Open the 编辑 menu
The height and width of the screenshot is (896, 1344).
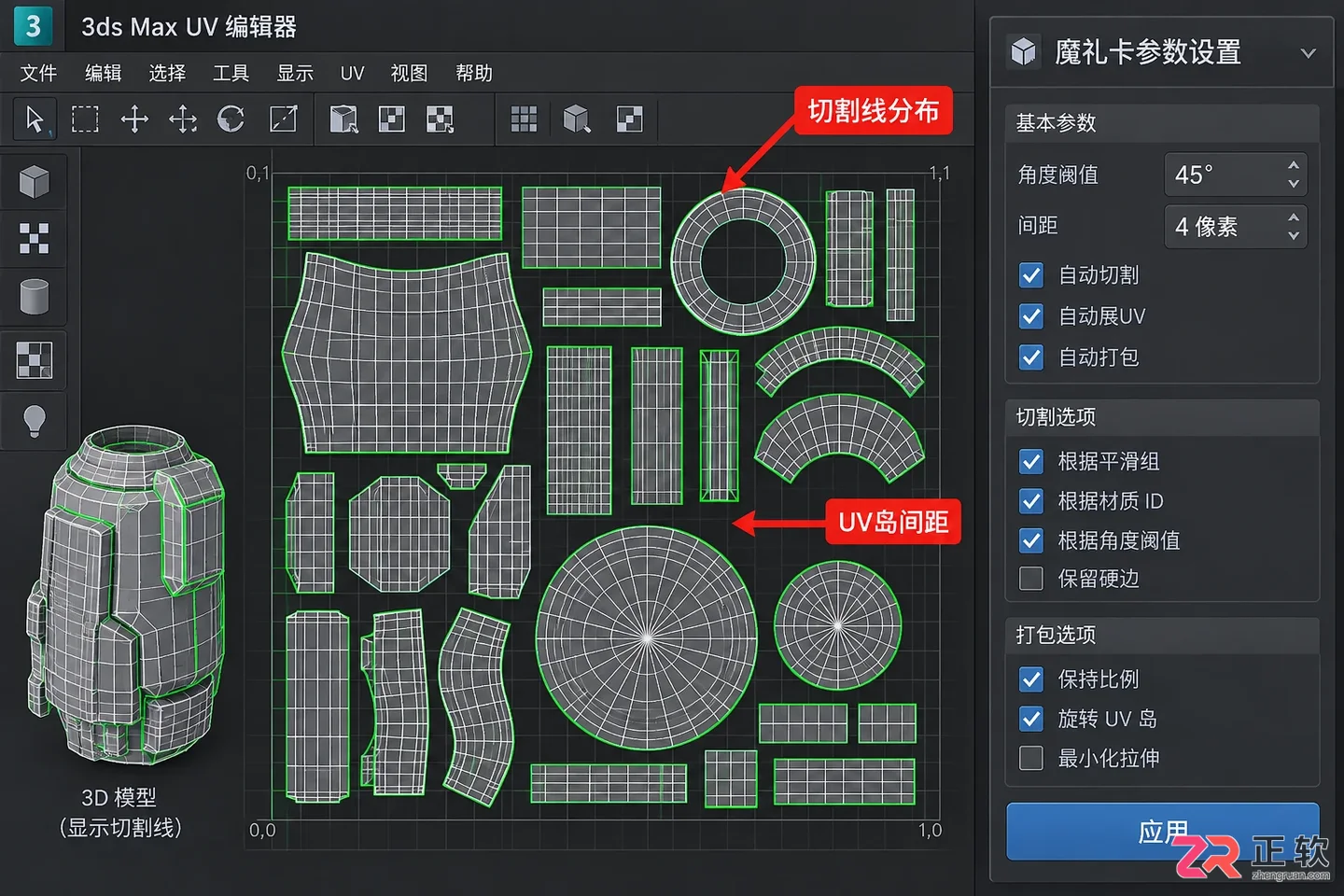tap(103, 73)
